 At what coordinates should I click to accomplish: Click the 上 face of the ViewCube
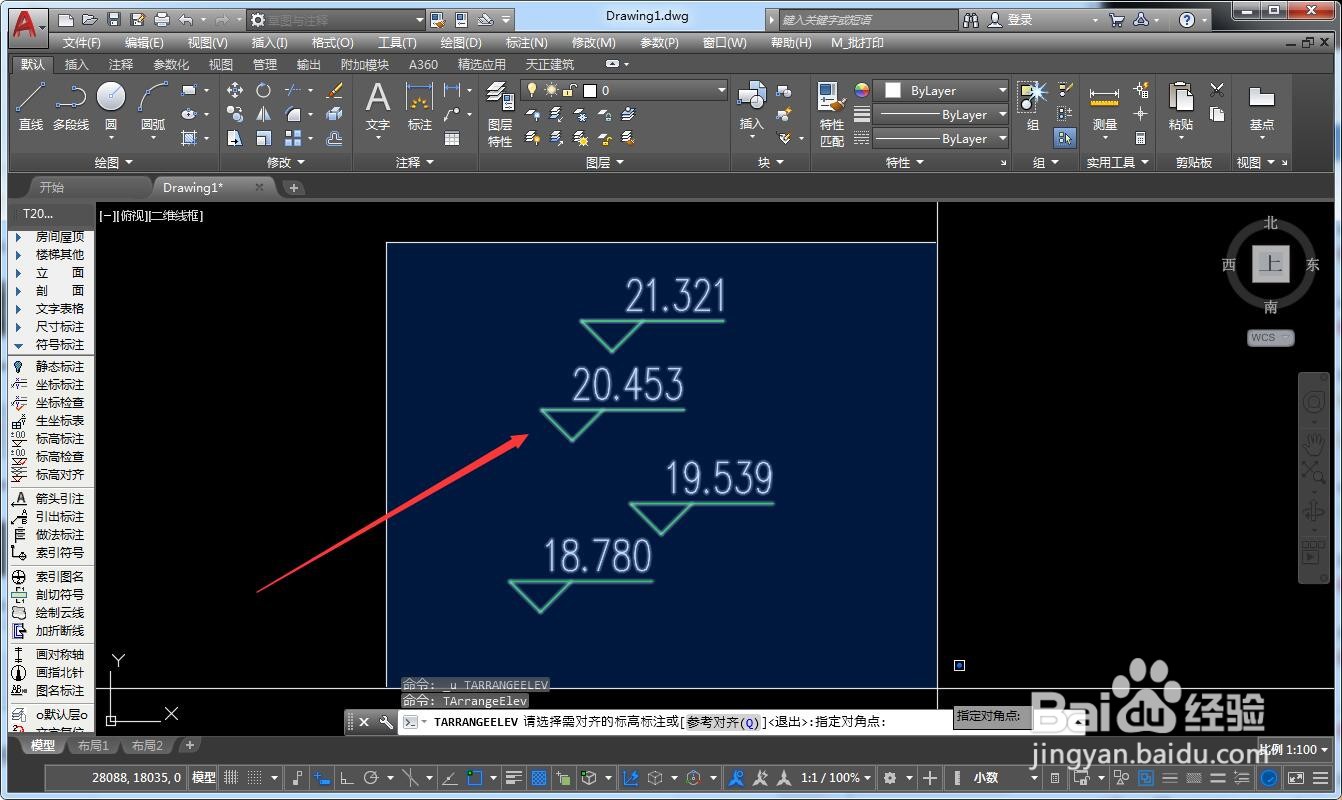1270,265
